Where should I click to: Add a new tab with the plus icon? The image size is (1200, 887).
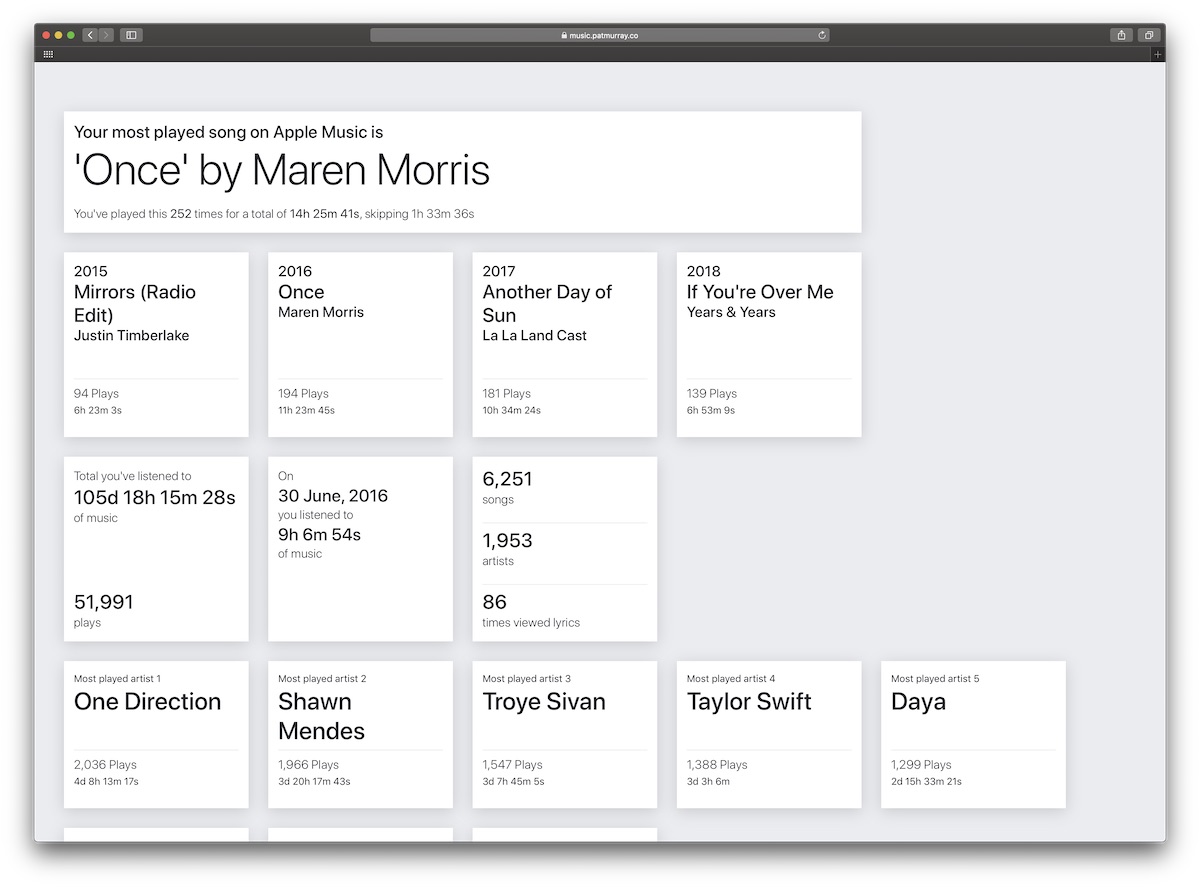coord(1158,54)
